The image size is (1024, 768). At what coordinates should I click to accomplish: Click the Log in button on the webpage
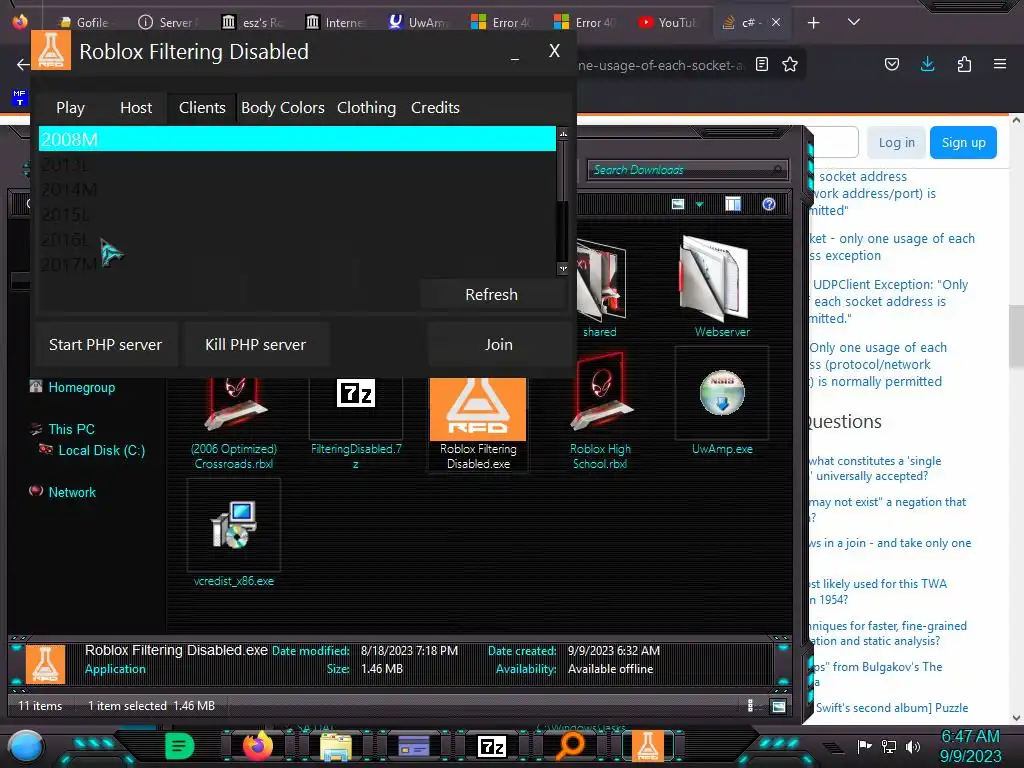tap(897, 142)
